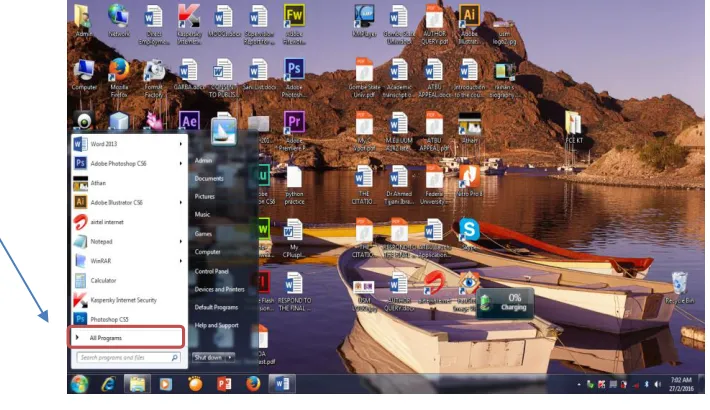Open the Mozilla Firefox desktop shortcut
710x410 pixels.
[119, 78]
